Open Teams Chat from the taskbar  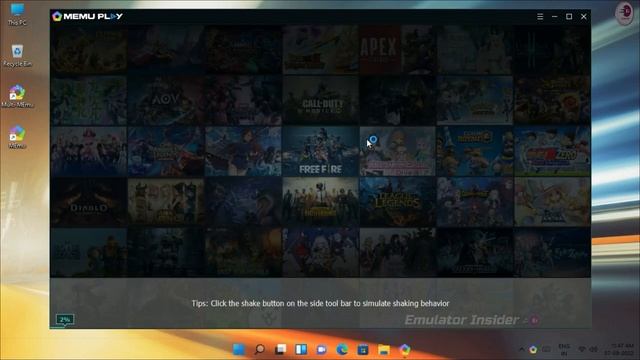322,349
